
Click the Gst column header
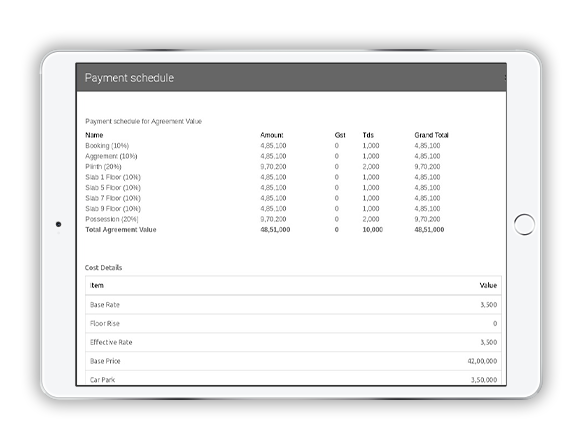[340, 135]
